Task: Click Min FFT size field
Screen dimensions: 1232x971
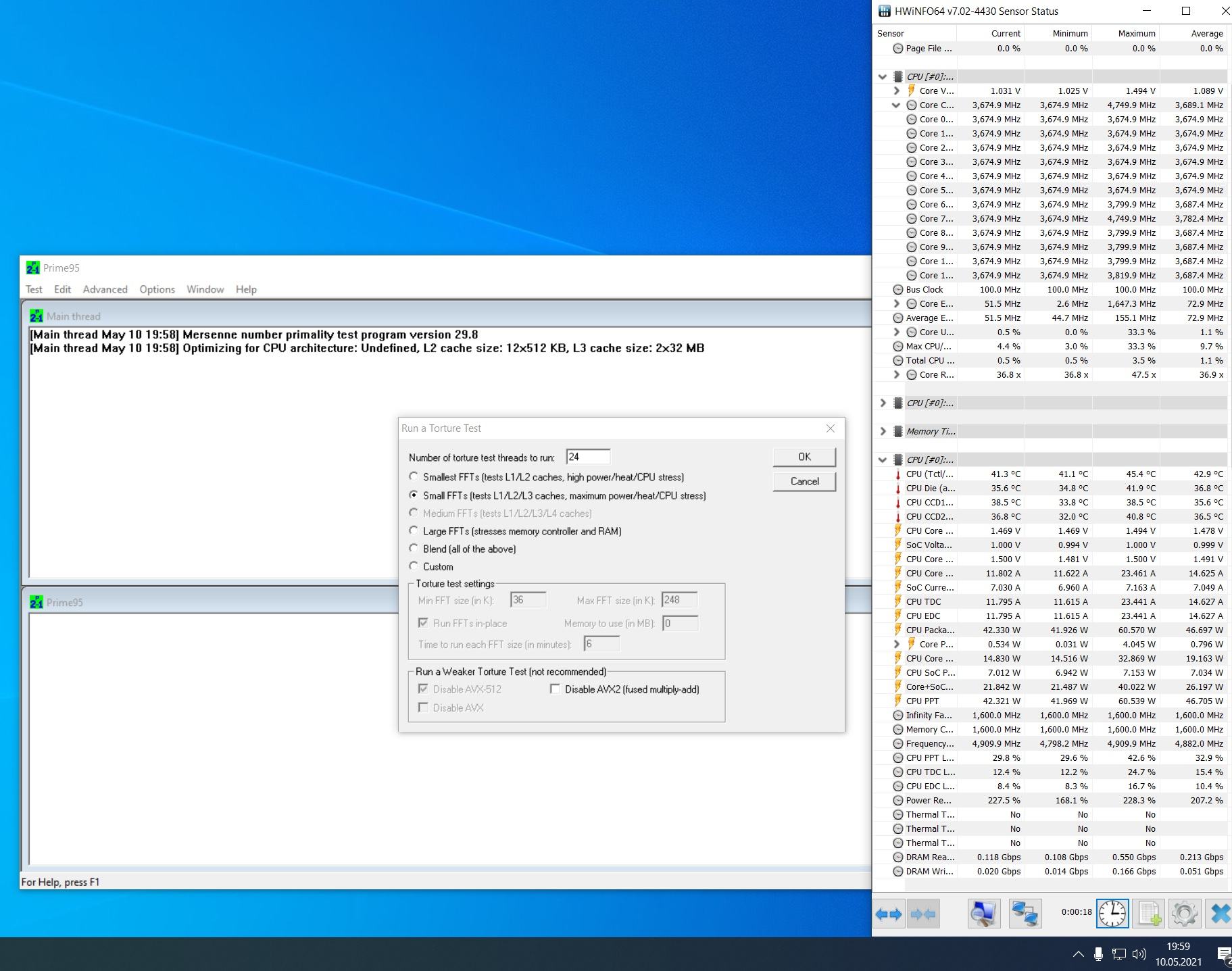Action: pos(528,600)
